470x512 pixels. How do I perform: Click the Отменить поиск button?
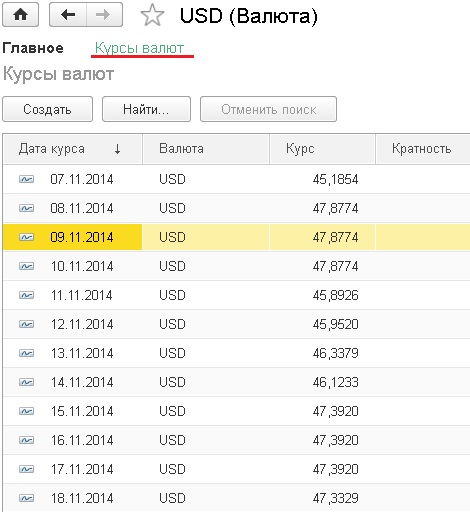point(268,109)
